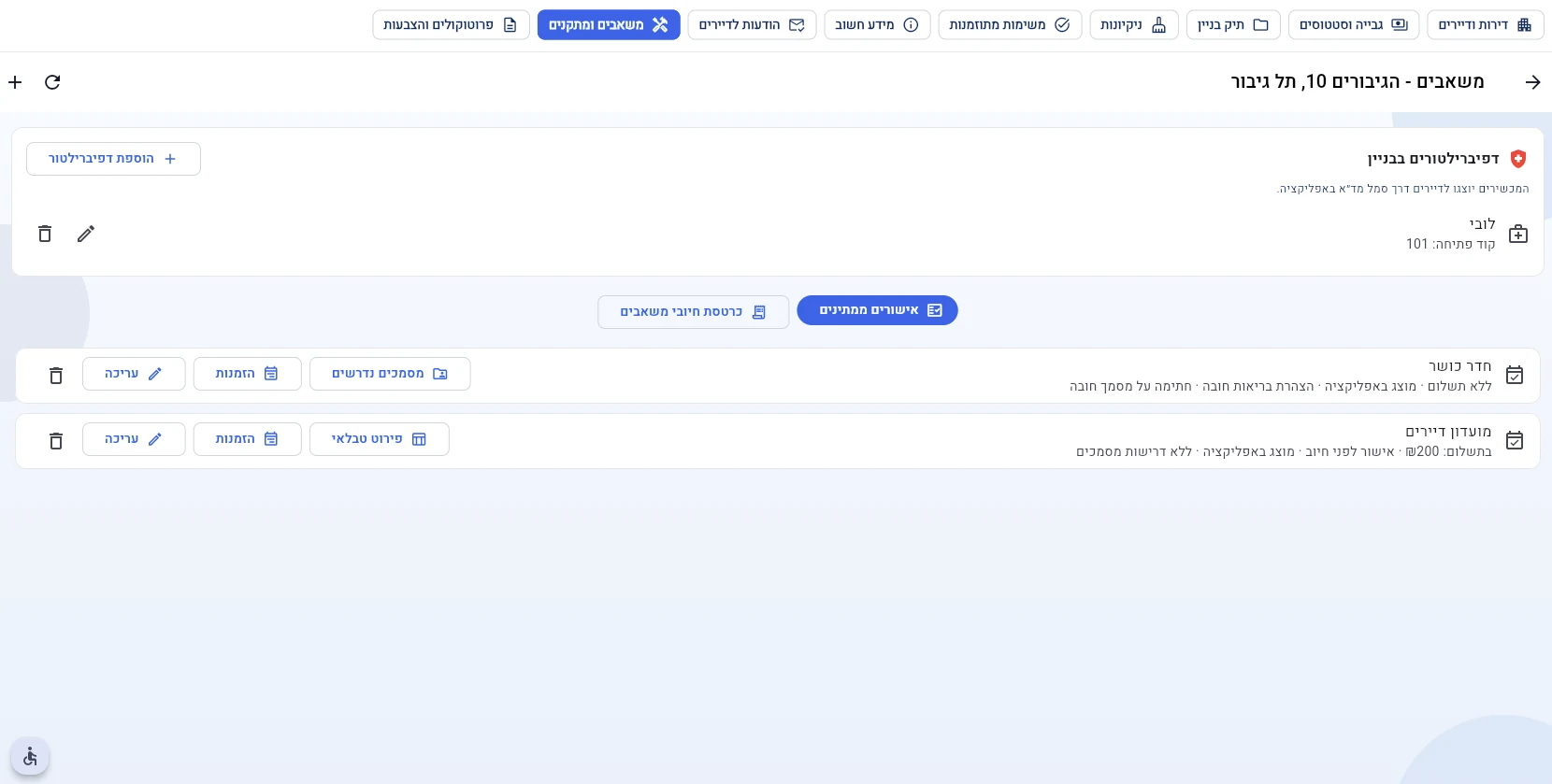The width and height of the screenshot is (1552, 784).
Task: Open the תיק בניין tab
Action: pos(1233,25)
